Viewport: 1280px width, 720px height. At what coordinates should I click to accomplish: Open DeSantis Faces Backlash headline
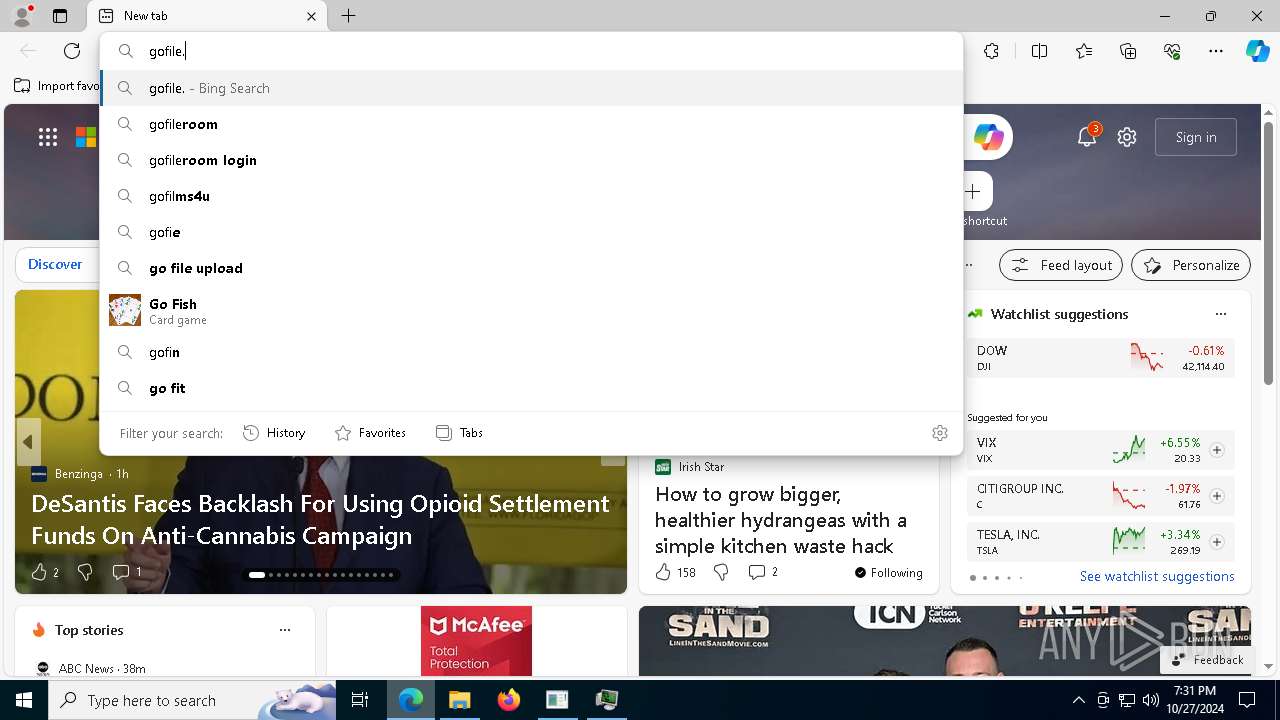click(x=320, y=519)
